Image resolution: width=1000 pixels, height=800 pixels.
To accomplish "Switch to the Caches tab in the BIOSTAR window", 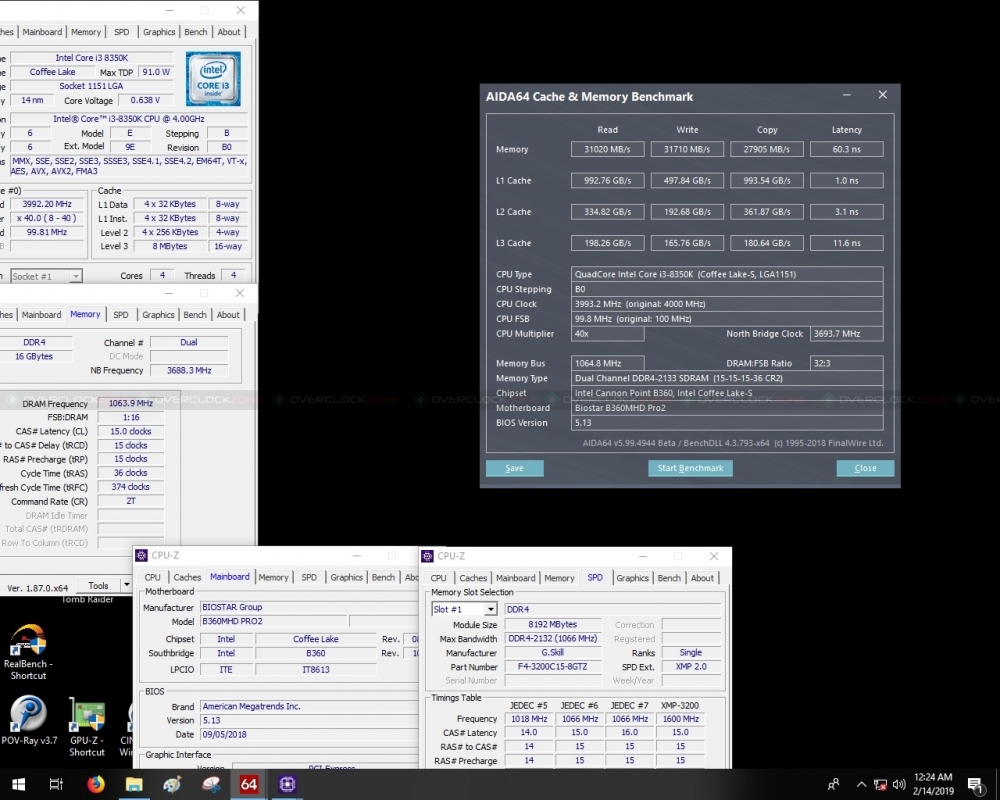I will tap(188, 577).
